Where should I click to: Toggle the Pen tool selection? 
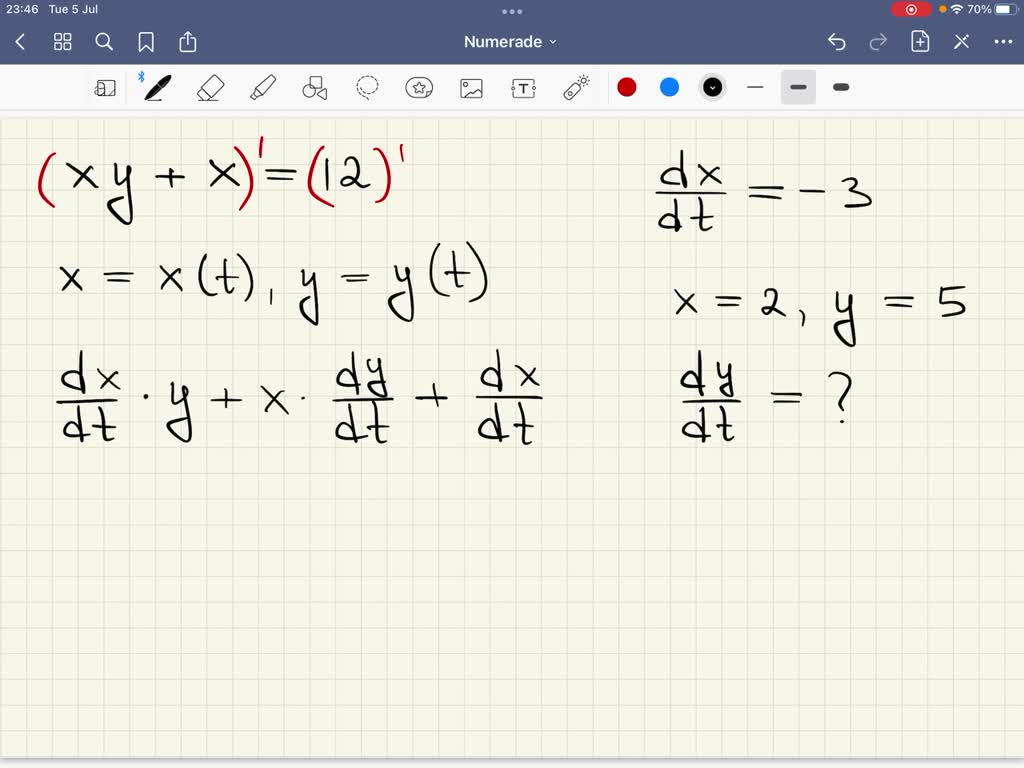(155, 87)
